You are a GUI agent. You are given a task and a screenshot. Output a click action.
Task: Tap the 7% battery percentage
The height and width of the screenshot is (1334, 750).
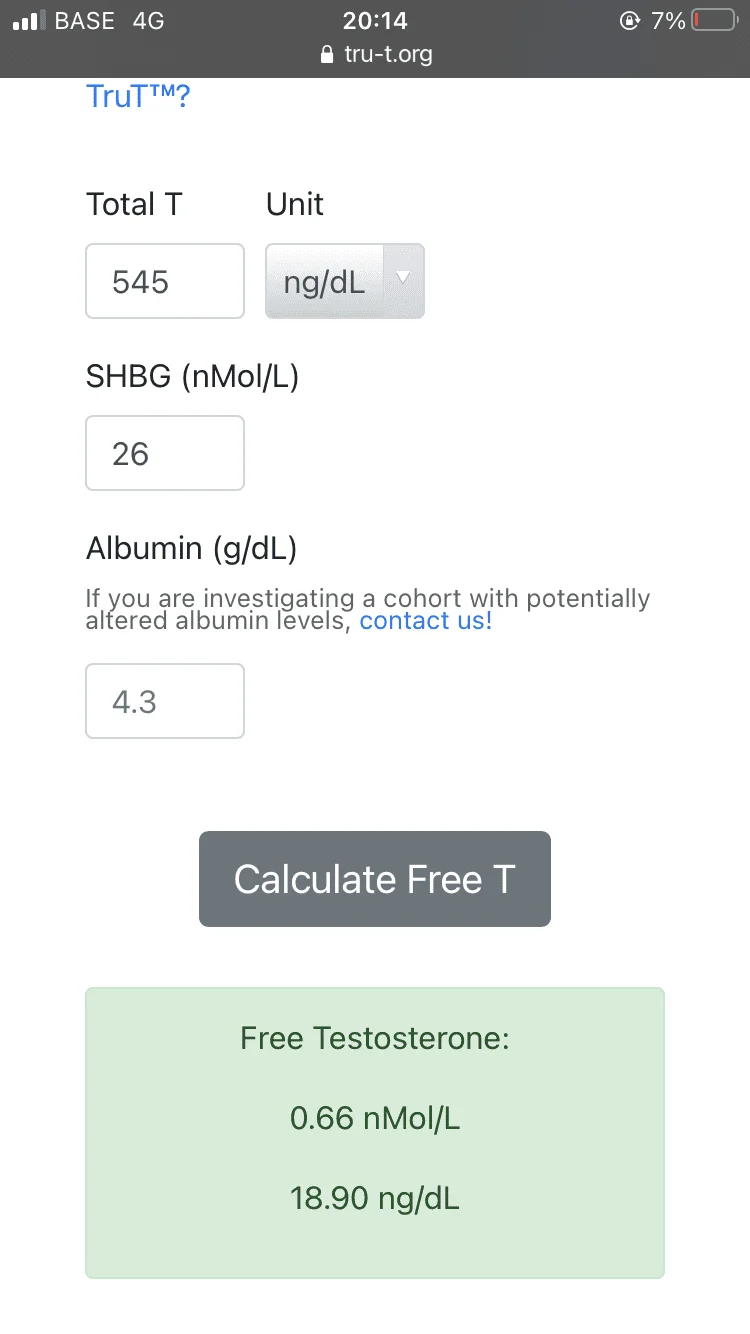click(668, 21)
